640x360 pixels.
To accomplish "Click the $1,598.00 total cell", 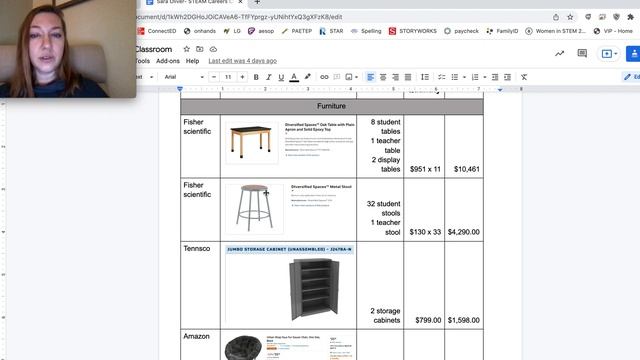I will [464, 285].
